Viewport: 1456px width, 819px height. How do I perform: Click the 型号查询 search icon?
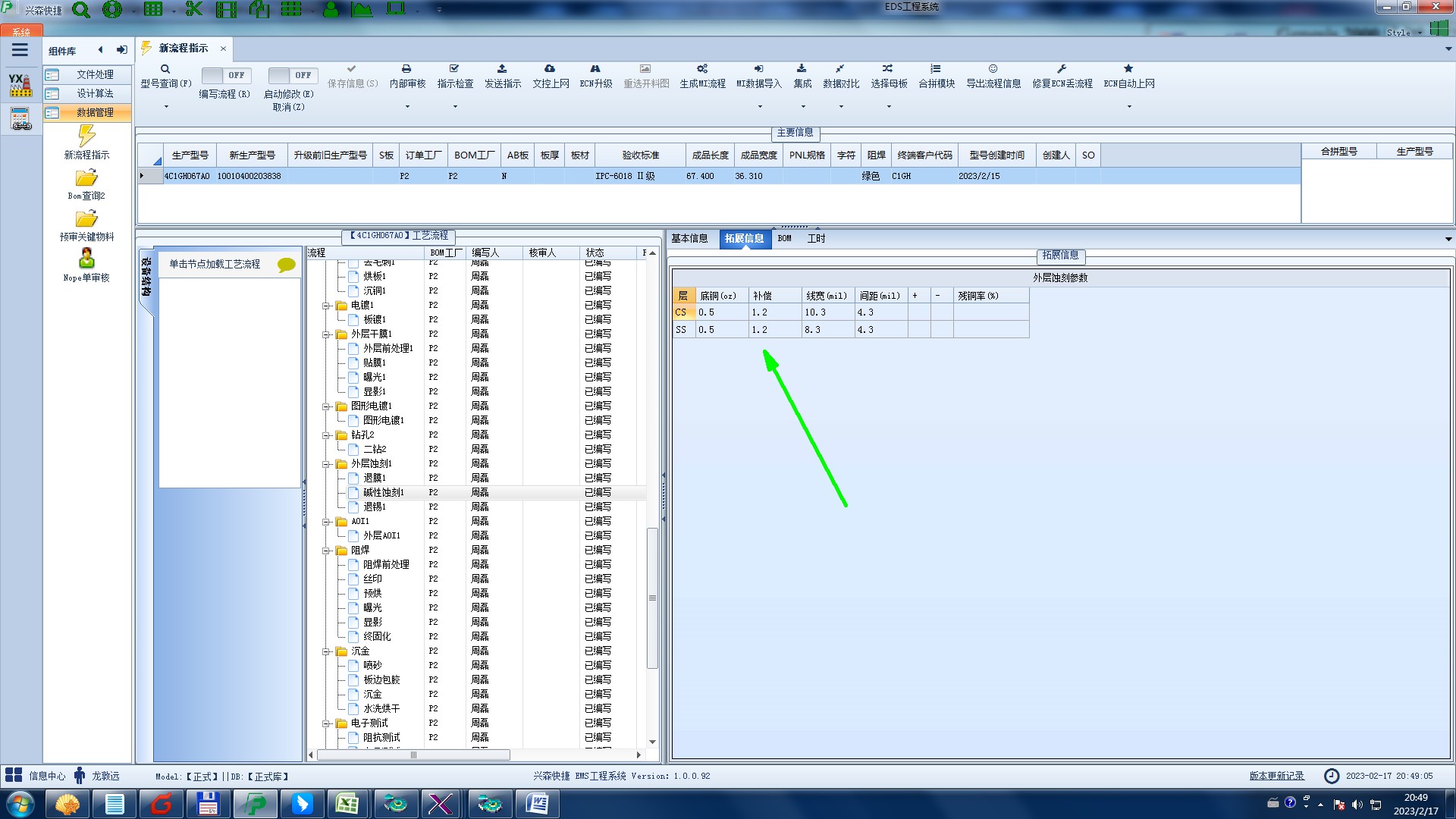[x=165, y=69]
